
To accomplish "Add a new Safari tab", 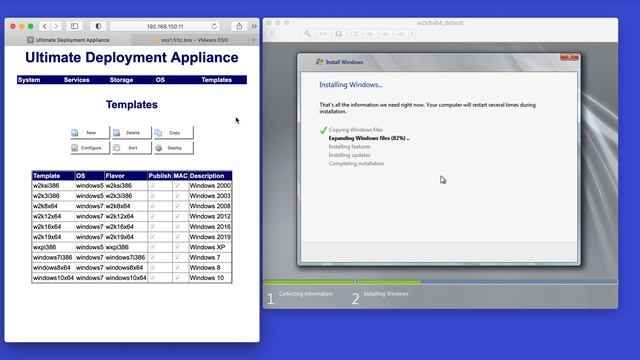I will (254, 40).
